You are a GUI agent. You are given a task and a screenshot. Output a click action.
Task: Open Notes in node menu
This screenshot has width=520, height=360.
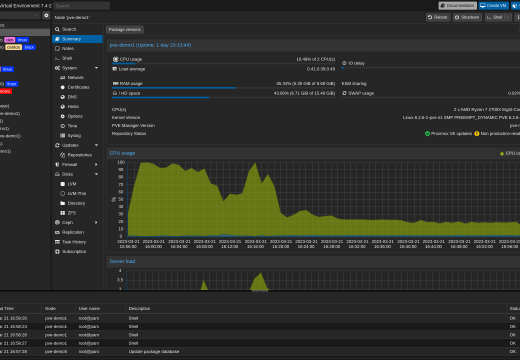click(x=77, y=49)
